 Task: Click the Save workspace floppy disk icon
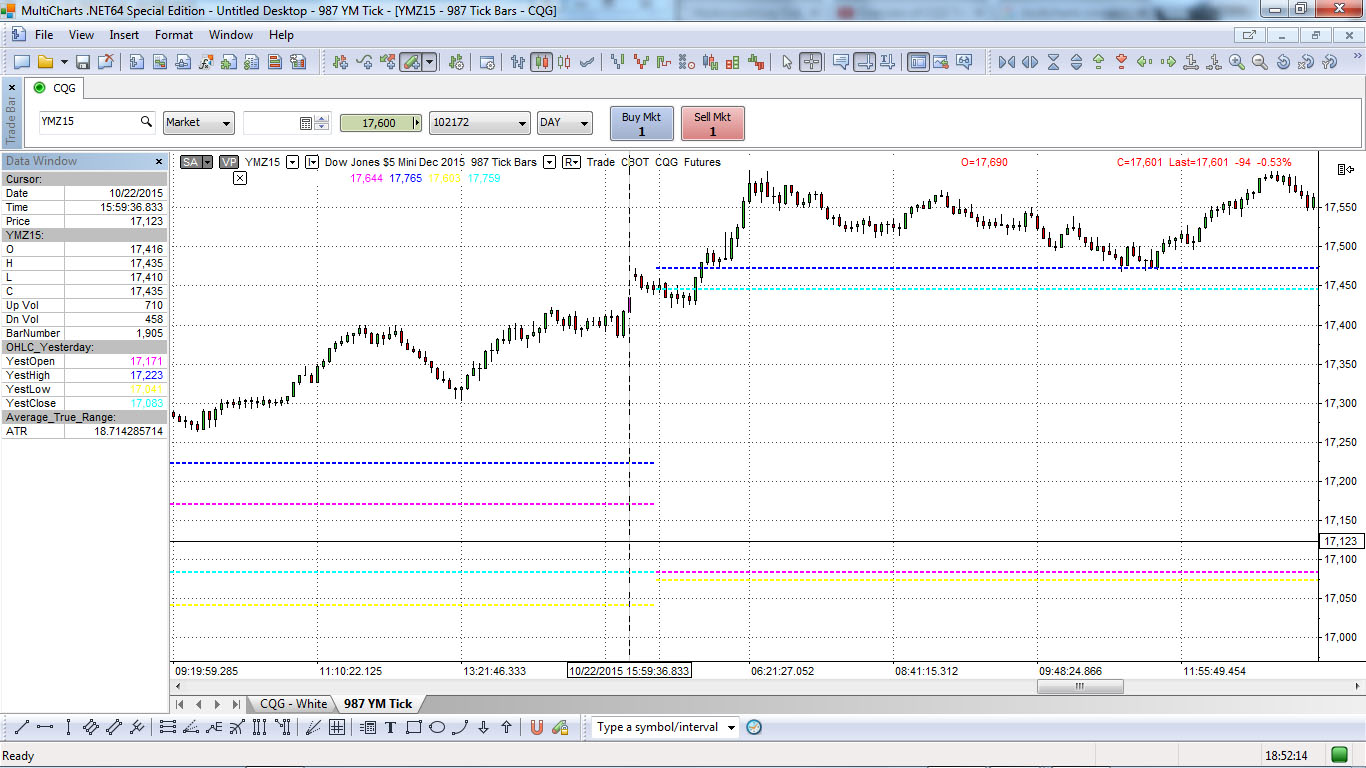coord(83,62)
